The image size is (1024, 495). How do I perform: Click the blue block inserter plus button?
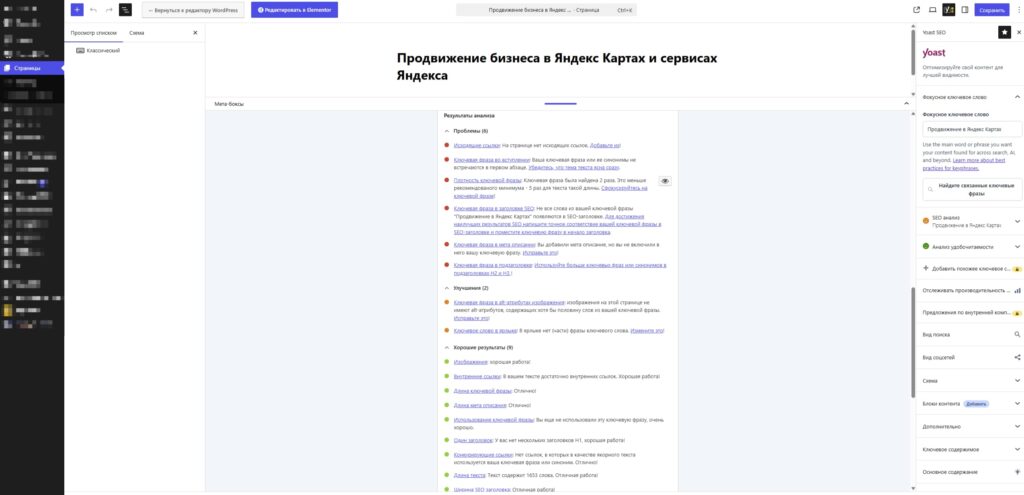click(x=77, y=10)
